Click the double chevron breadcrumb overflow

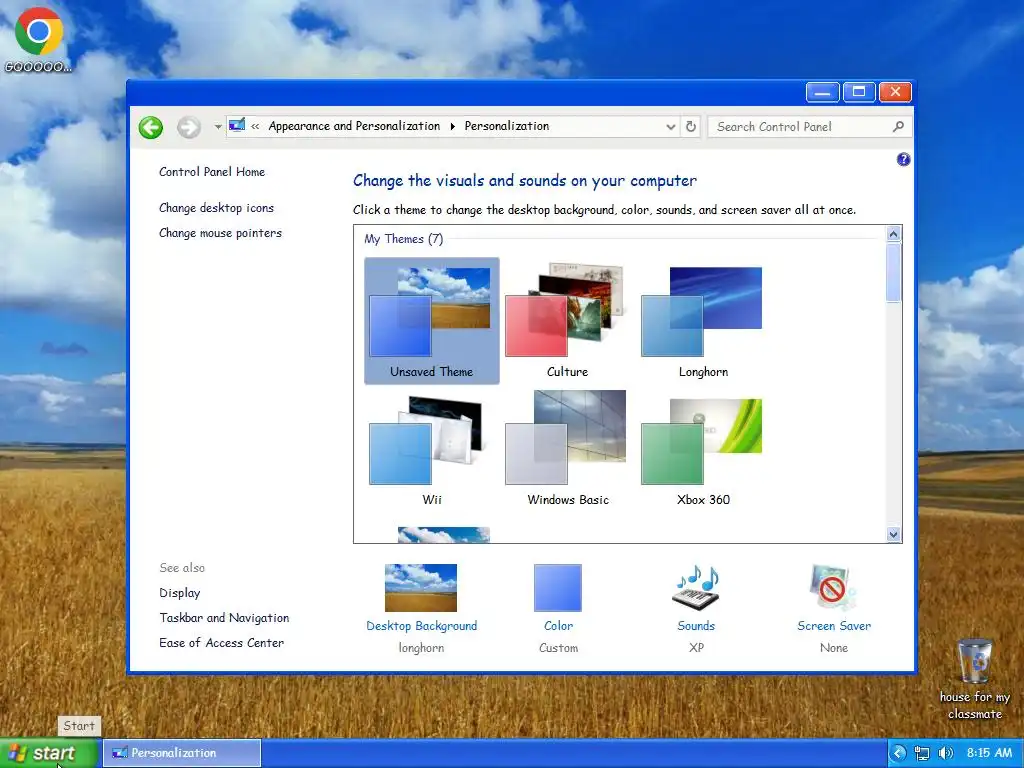(x=255, y=127)
